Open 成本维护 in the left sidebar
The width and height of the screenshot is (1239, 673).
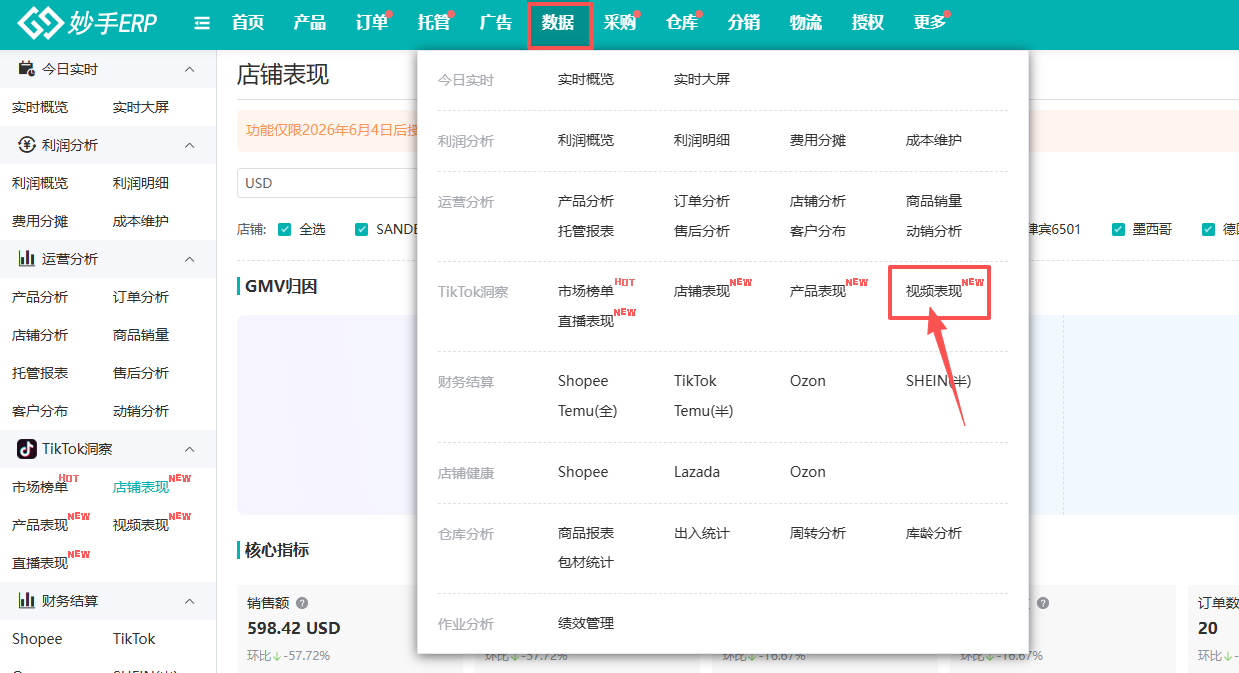[x=141, y=221]
